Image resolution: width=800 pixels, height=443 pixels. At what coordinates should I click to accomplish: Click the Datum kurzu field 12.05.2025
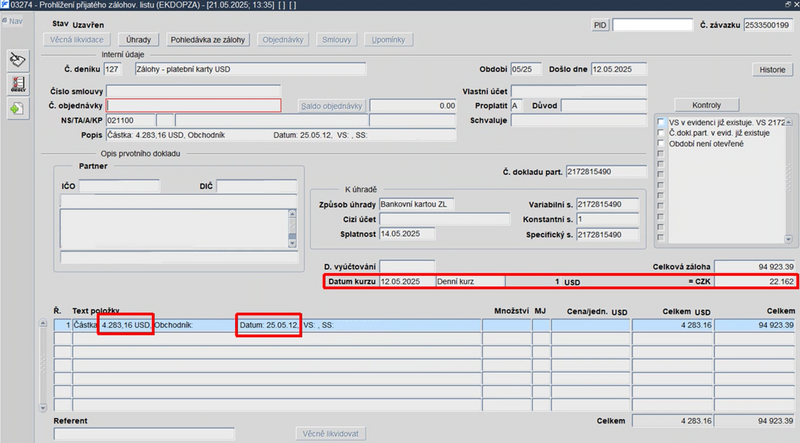point(407,281)
